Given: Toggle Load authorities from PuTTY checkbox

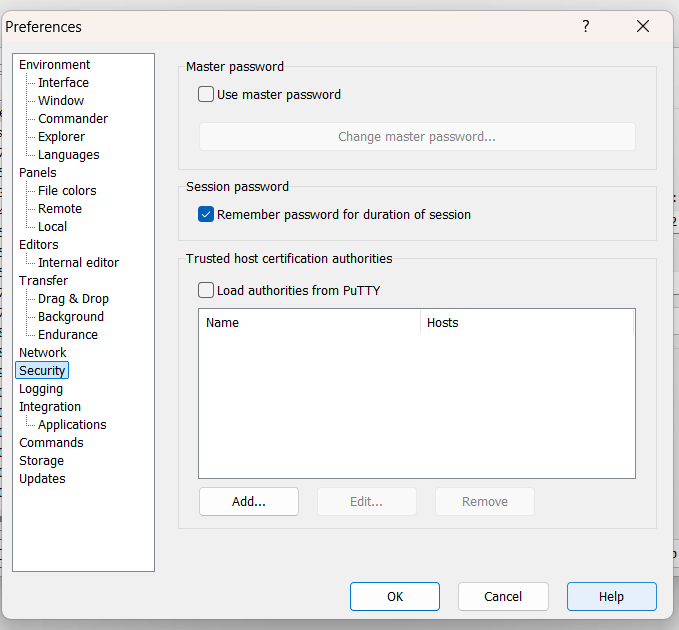Looking at the screenshot, I should point(206,291).
